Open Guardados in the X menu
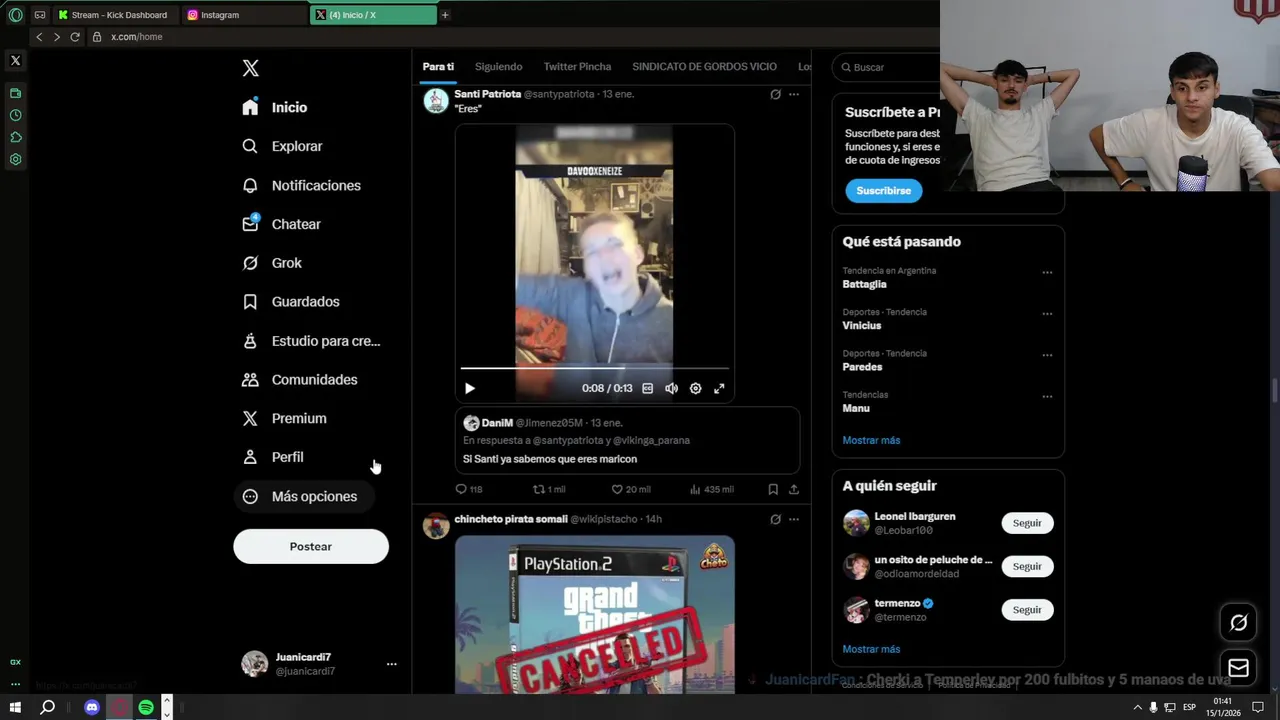Screen dimensions: 1280x720 (x=292, y=301)
